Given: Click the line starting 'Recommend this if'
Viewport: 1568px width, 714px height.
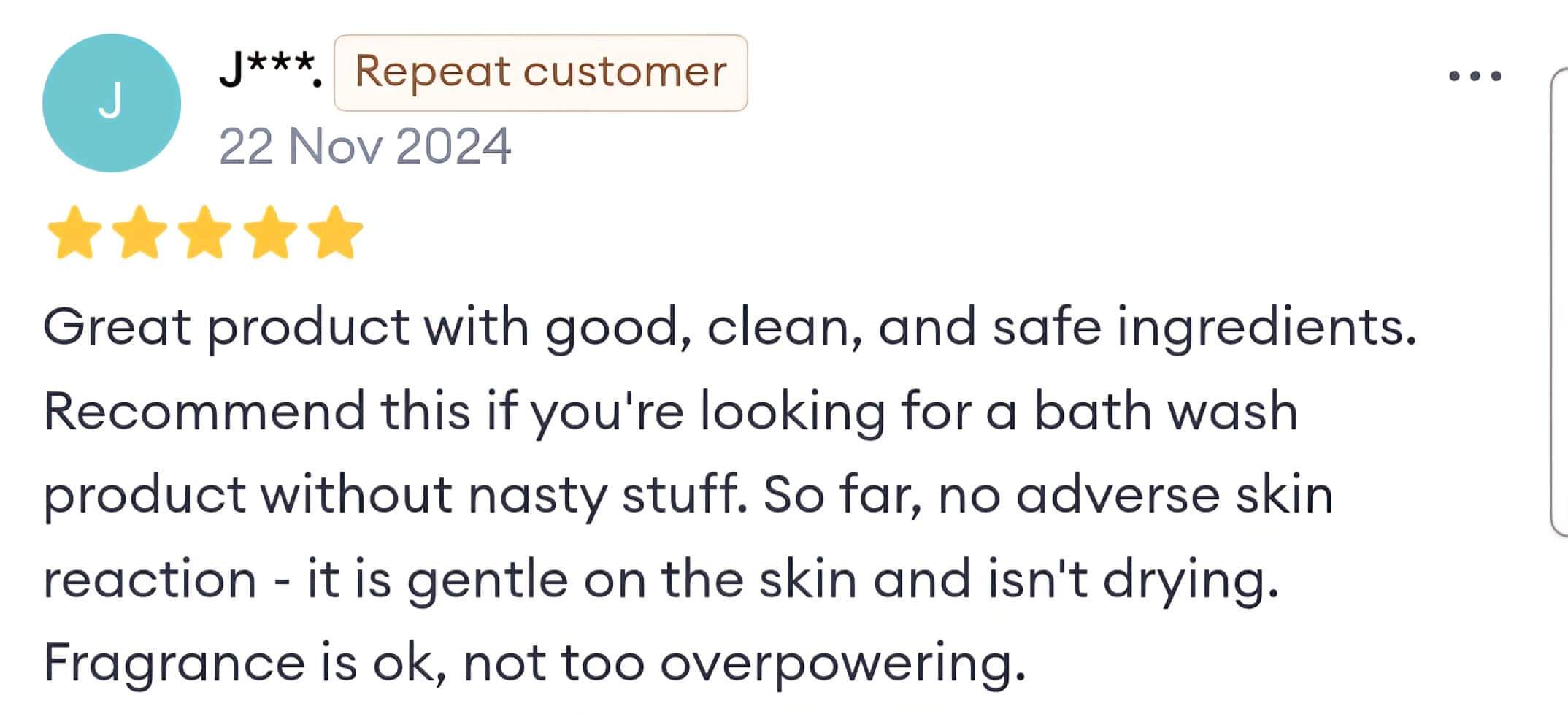Looking at the screenshot, I should tap(670, 412).
